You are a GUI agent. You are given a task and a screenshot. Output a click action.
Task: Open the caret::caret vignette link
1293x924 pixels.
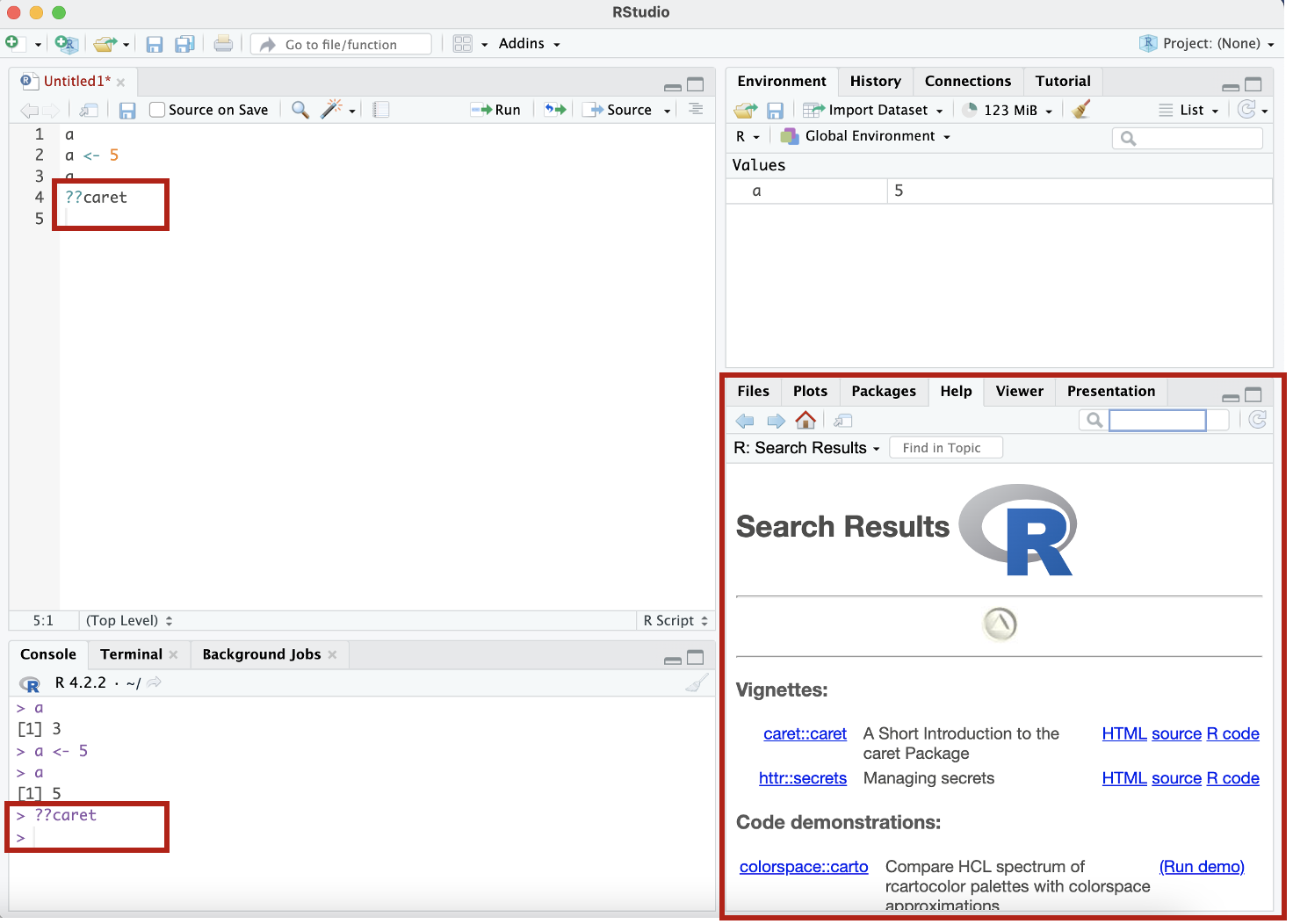pos(805,733)
